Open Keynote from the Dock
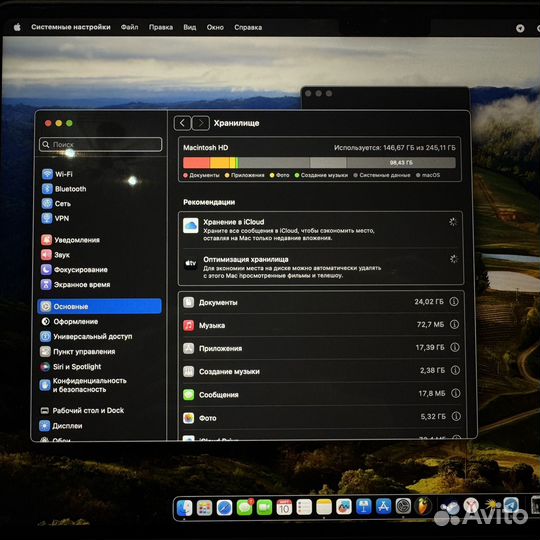Screen dimensions: 540x540 pos(364,506)
